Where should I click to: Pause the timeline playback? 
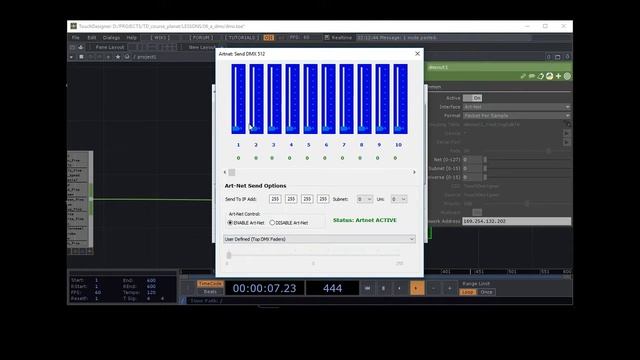coord(383,288)
